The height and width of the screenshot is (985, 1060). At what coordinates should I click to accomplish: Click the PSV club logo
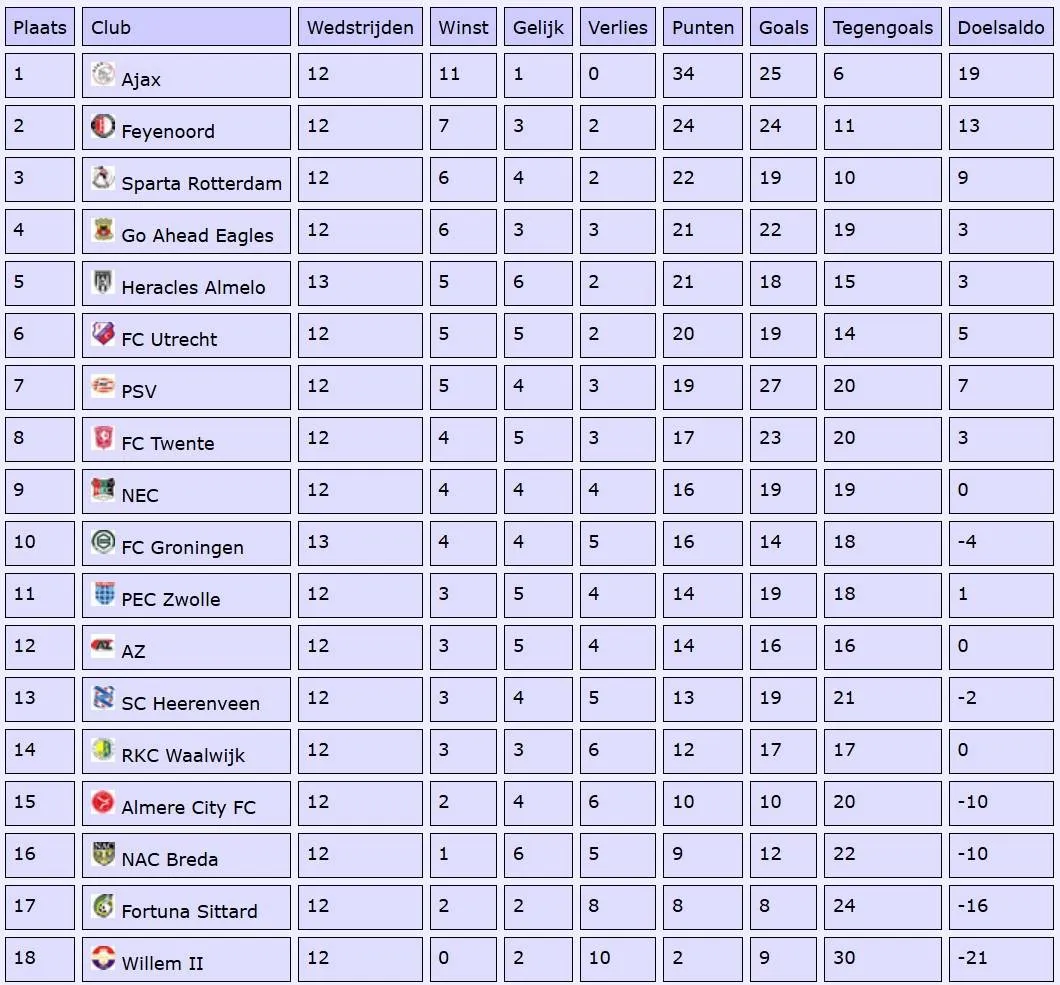click(103, 386)
